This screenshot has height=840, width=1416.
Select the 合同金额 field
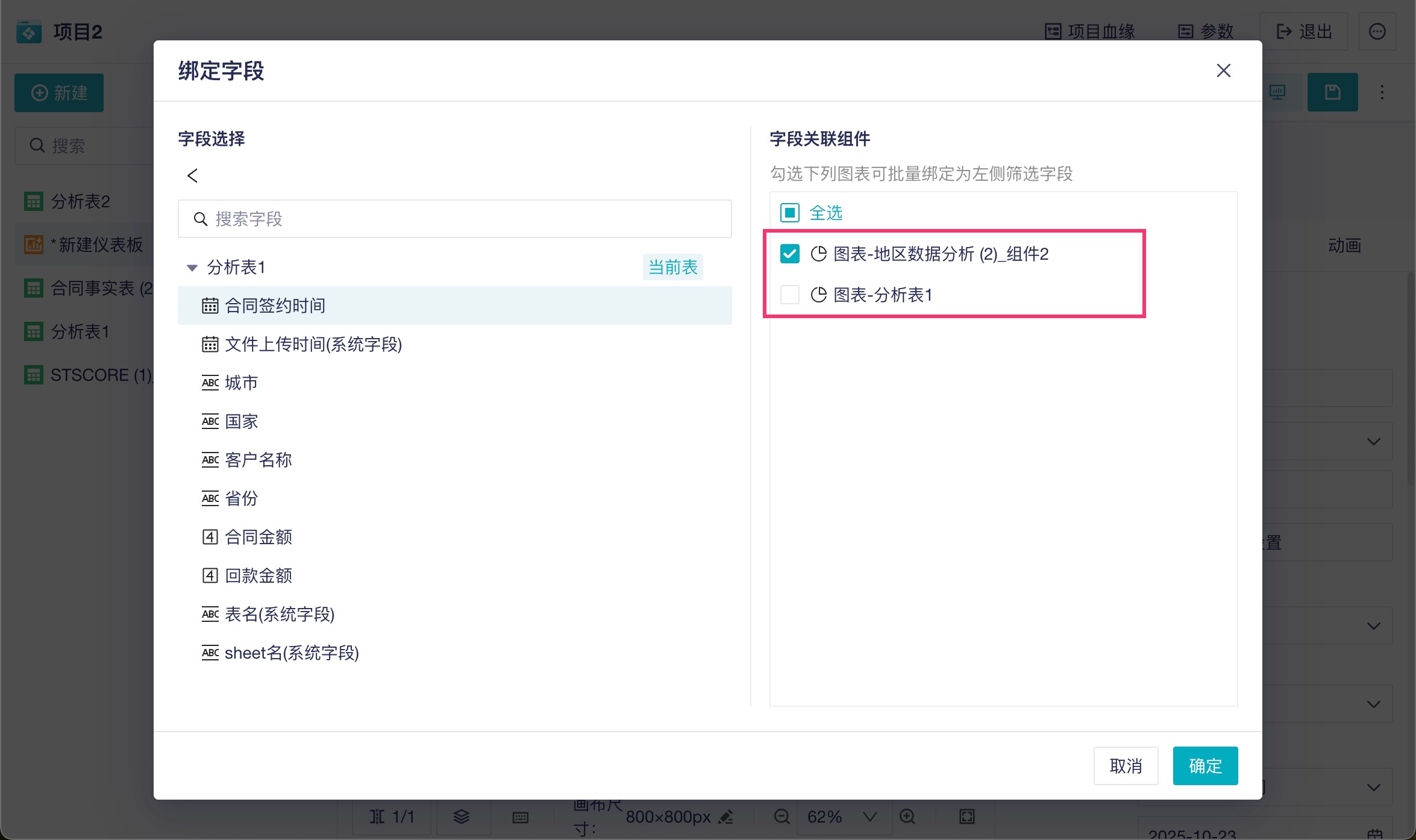click(258, 537)
